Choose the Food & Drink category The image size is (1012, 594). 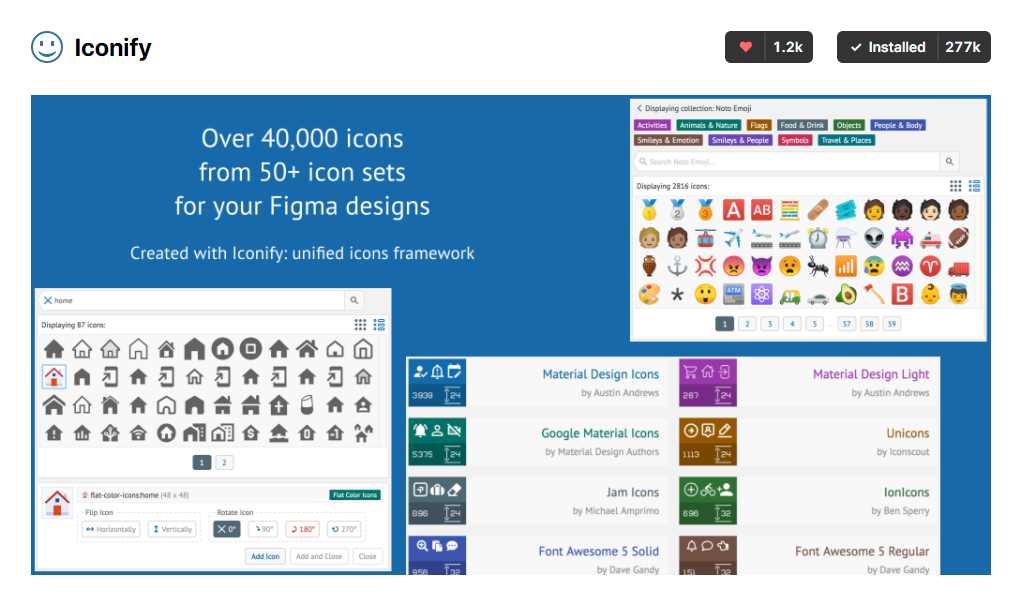(x=802, y=125)
